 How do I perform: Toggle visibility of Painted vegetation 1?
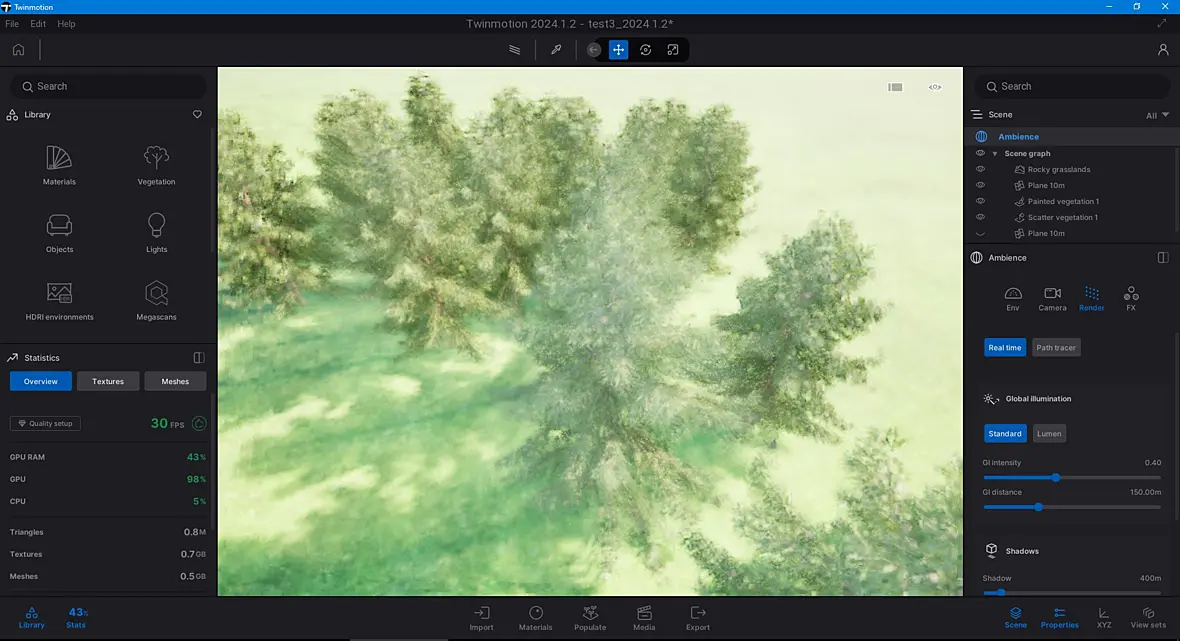click(x=980, y=201)
